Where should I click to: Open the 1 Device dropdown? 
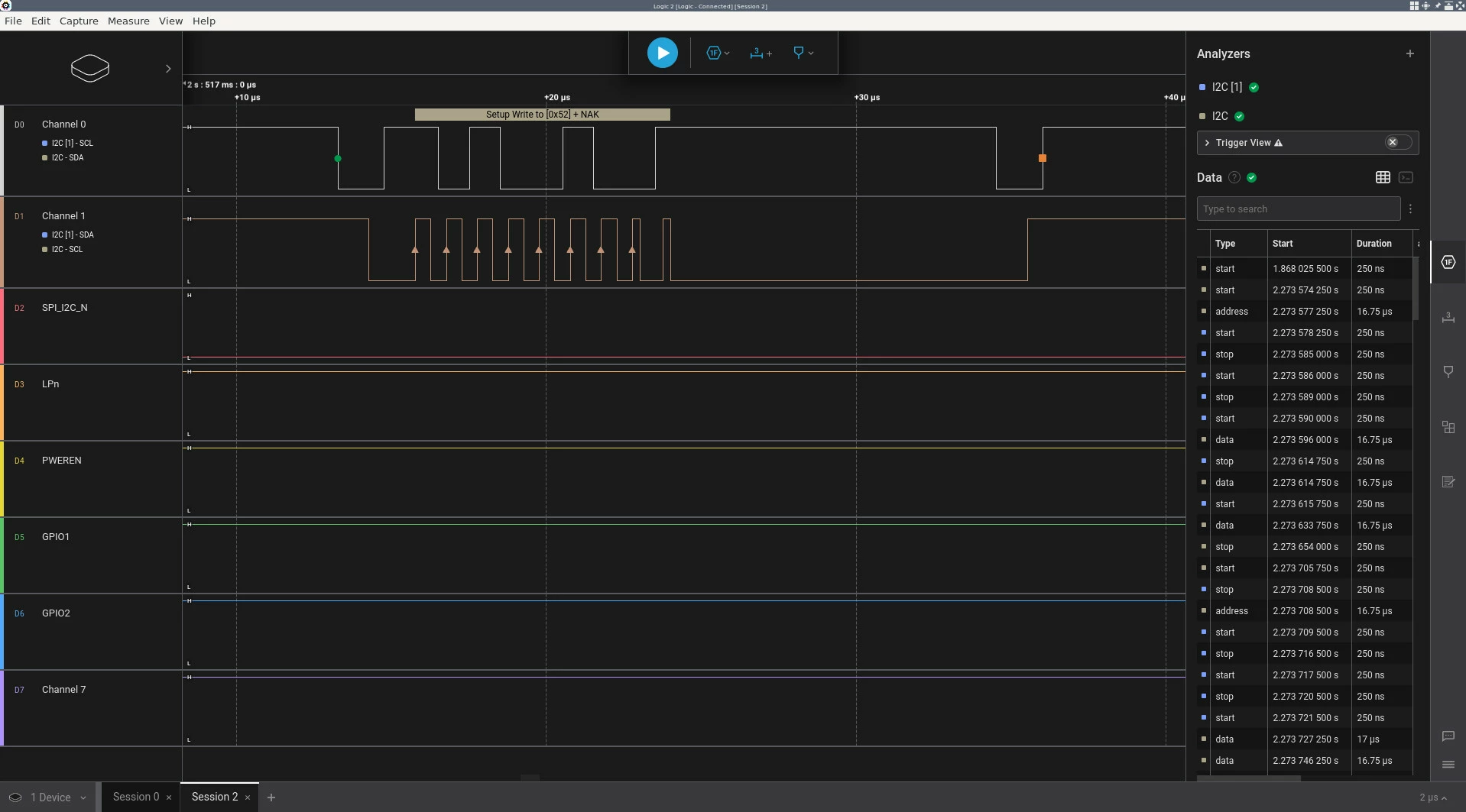(x=49, y=797)
